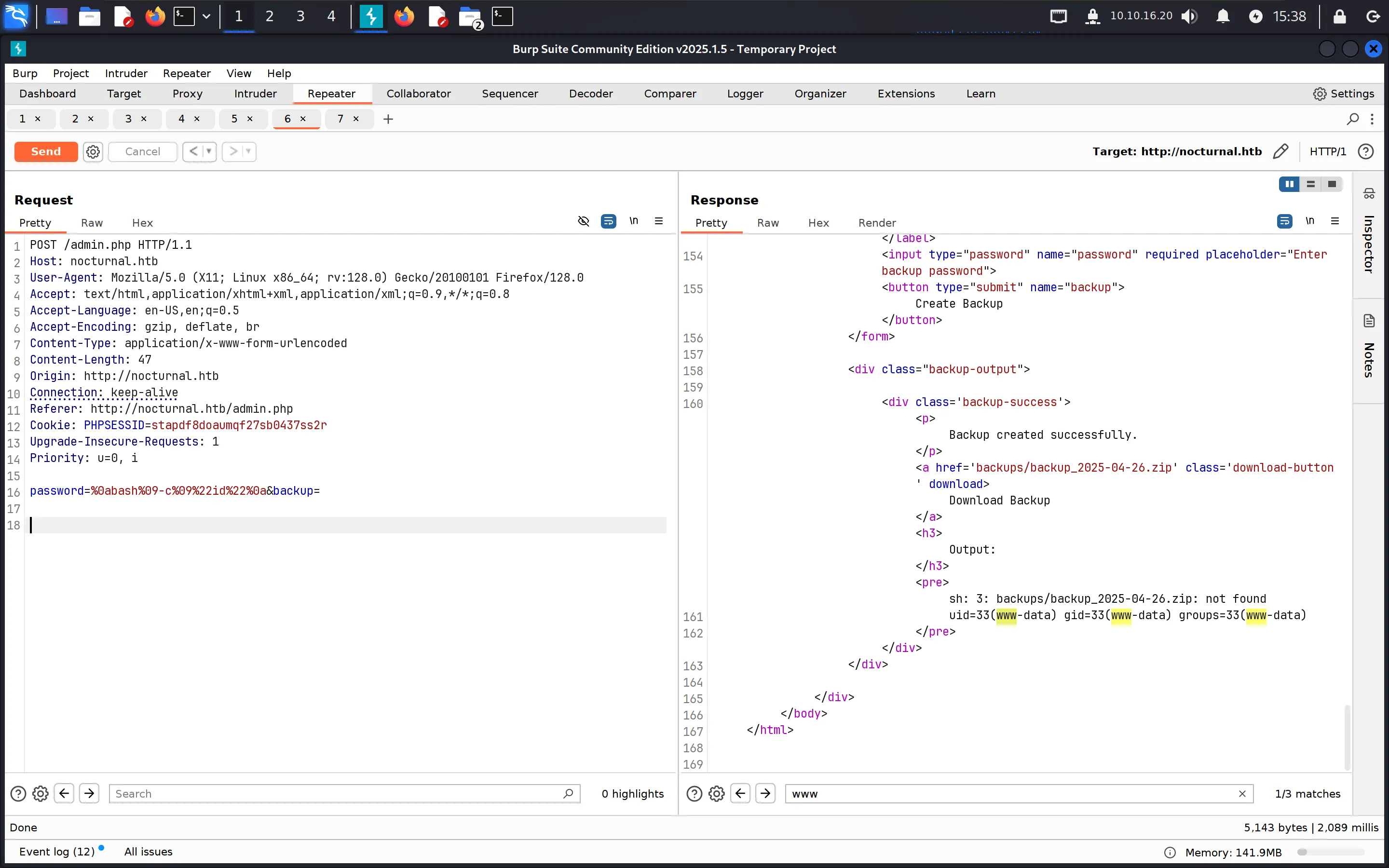
Task: Select side-by-side layout view
Action: 1289,184
